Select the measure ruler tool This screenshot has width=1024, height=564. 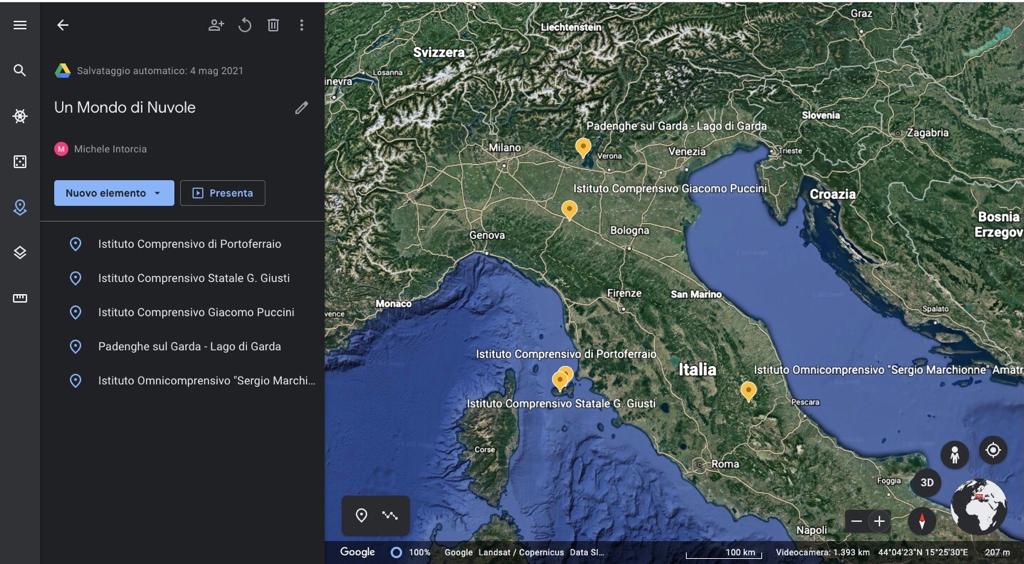point(20,298)
